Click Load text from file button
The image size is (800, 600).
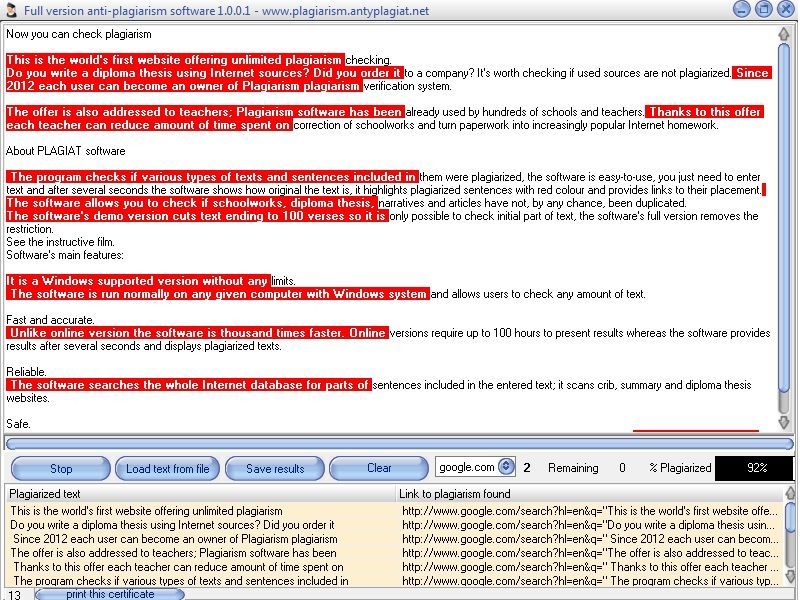click(167, 468)
